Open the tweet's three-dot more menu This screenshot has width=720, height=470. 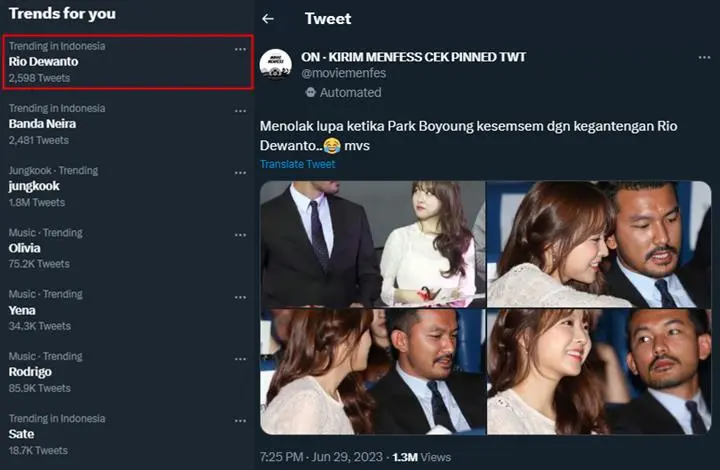click(704, 57)
